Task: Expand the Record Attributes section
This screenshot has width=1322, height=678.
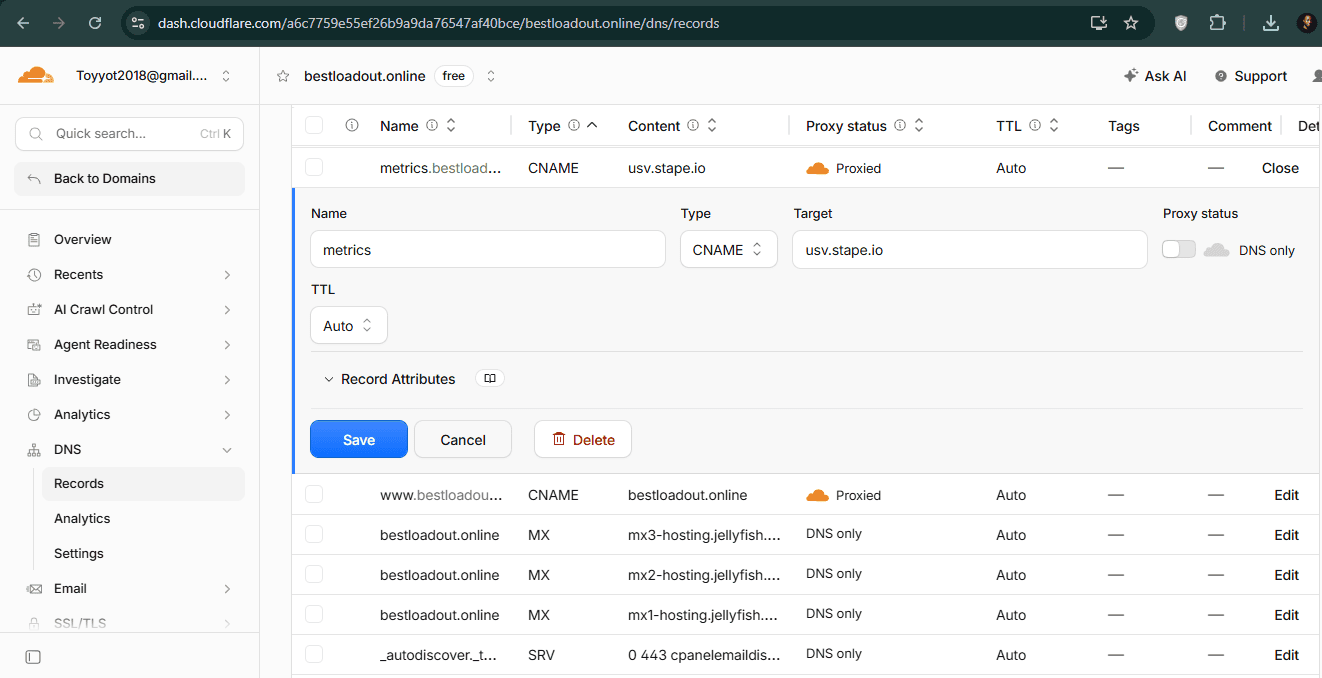Action: click(389, 379)
